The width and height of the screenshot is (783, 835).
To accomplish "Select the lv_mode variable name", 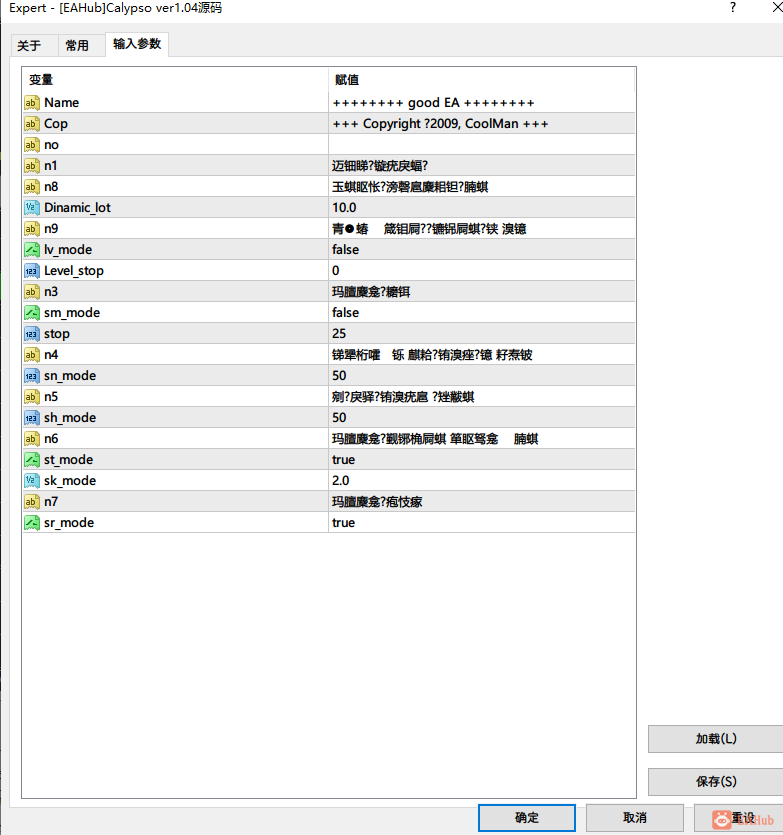I will pos(68,250).
